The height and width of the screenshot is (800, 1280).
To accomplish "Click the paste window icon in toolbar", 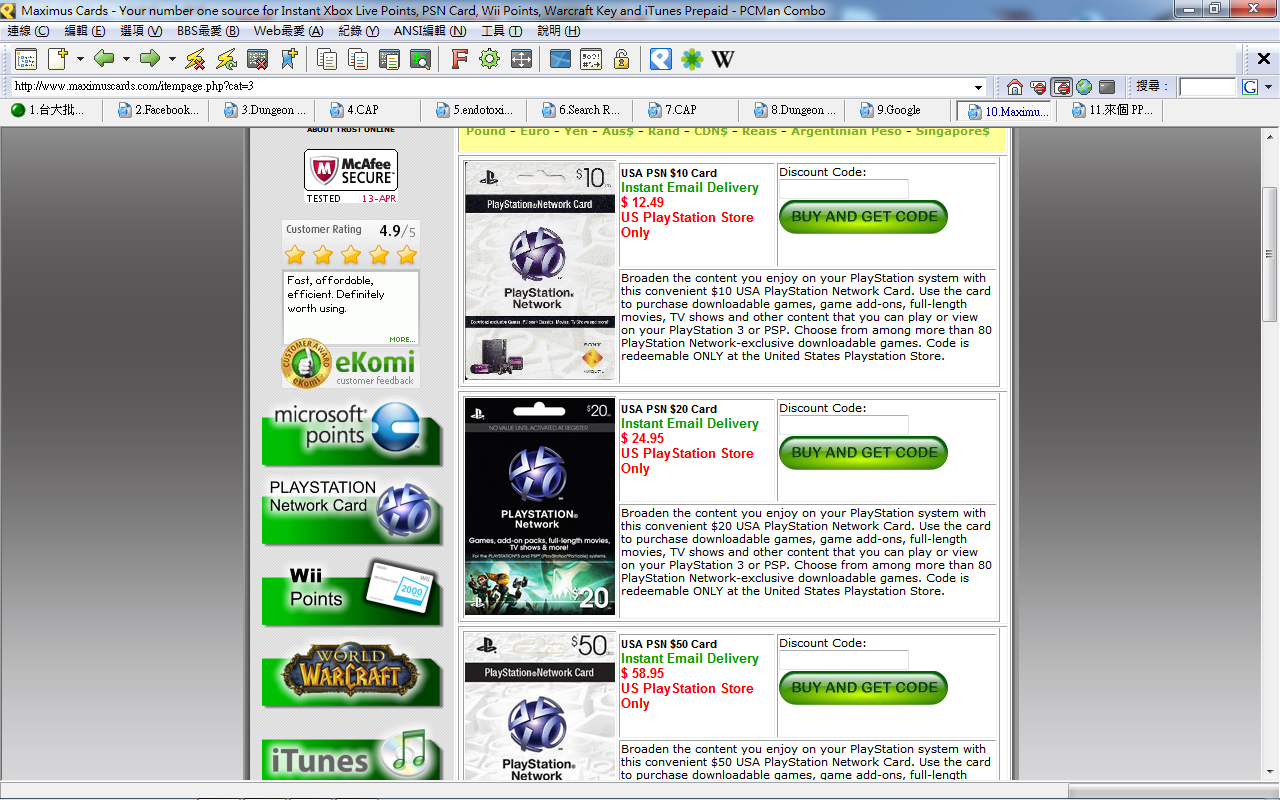I will [389, 59].
